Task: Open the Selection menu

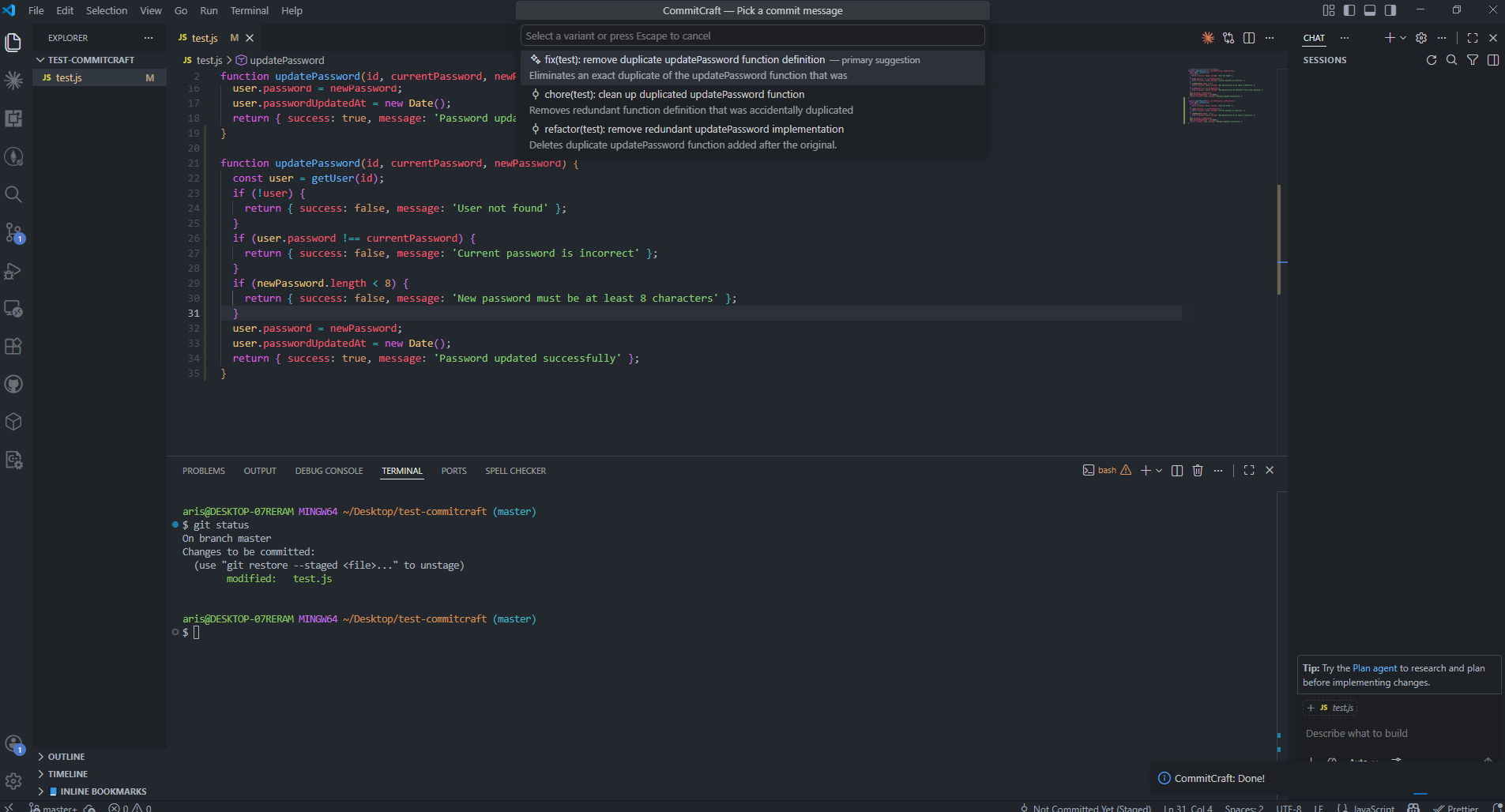Action: [107, 10]
